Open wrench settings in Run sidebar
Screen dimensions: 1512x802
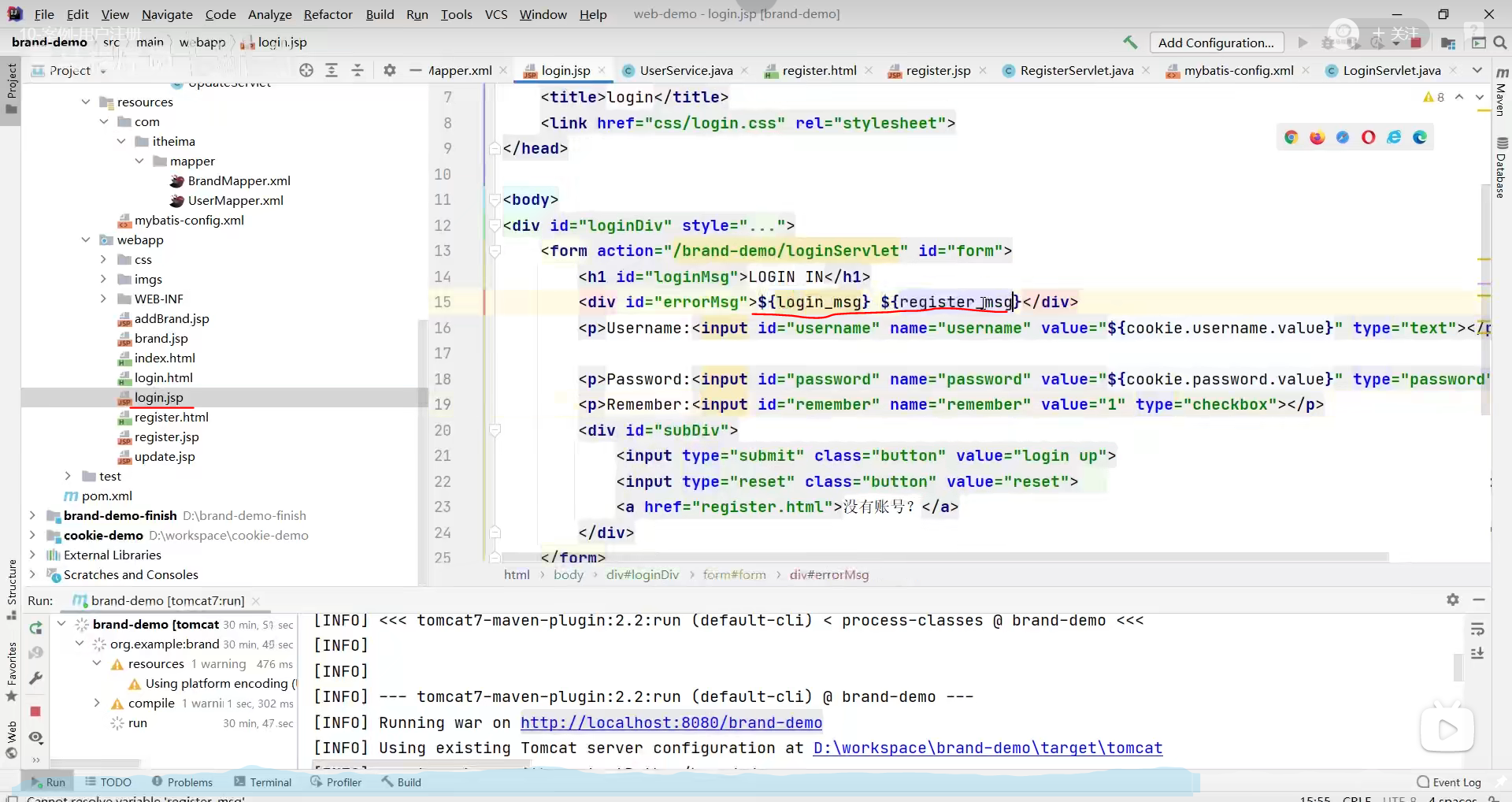click(x=35, y=678)
